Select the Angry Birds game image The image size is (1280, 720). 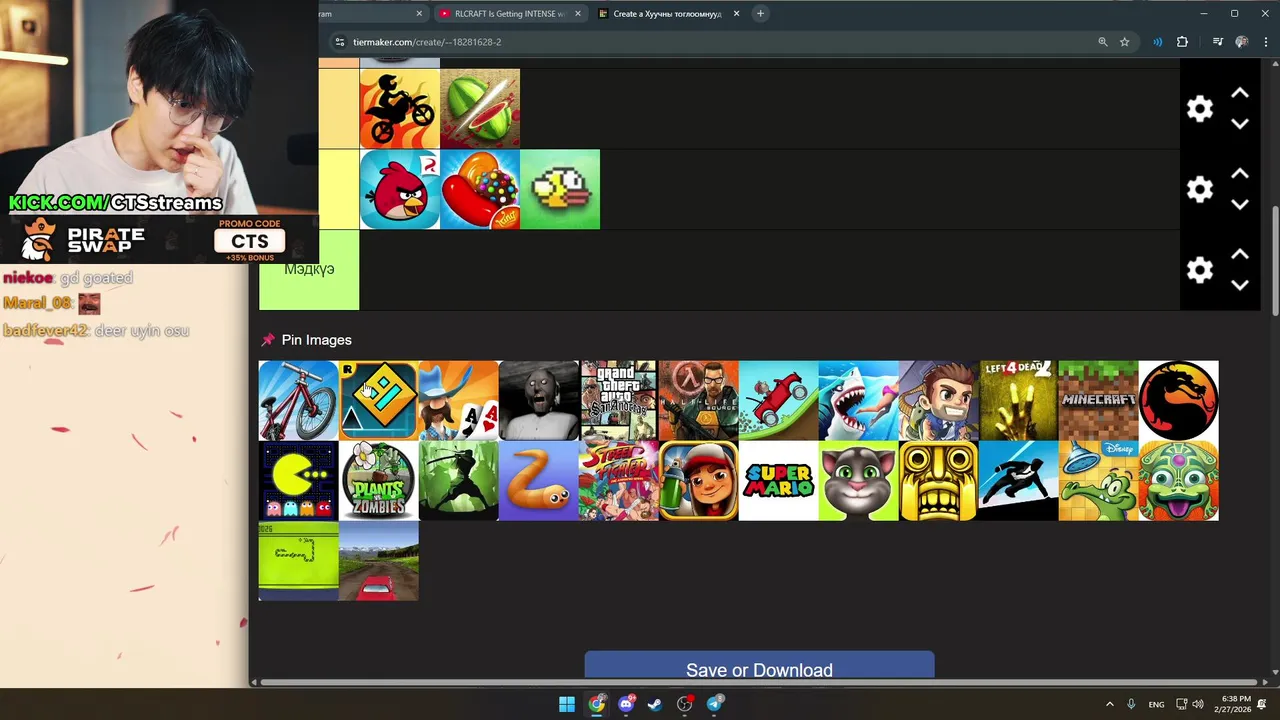(399, 190)
